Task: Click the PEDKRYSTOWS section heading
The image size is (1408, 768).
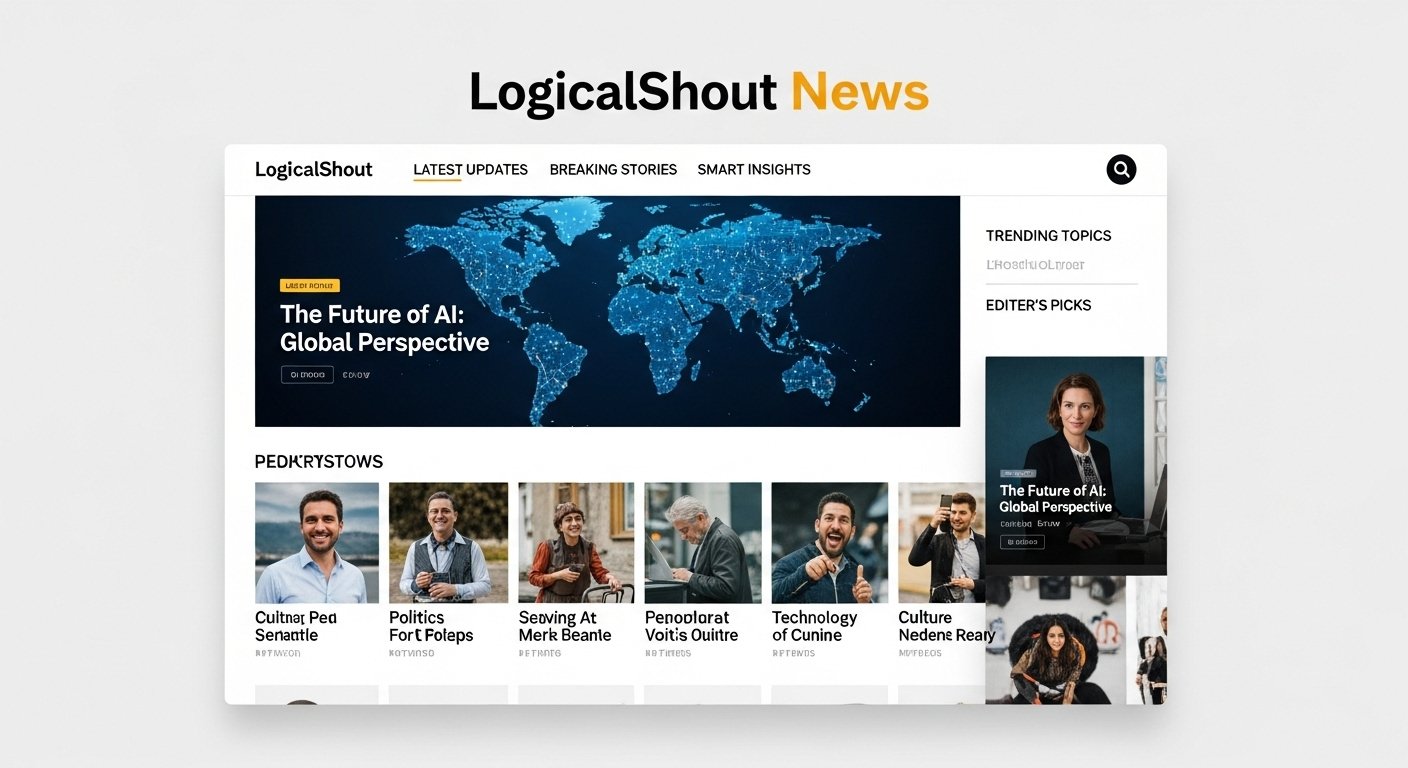Action: 318,461
